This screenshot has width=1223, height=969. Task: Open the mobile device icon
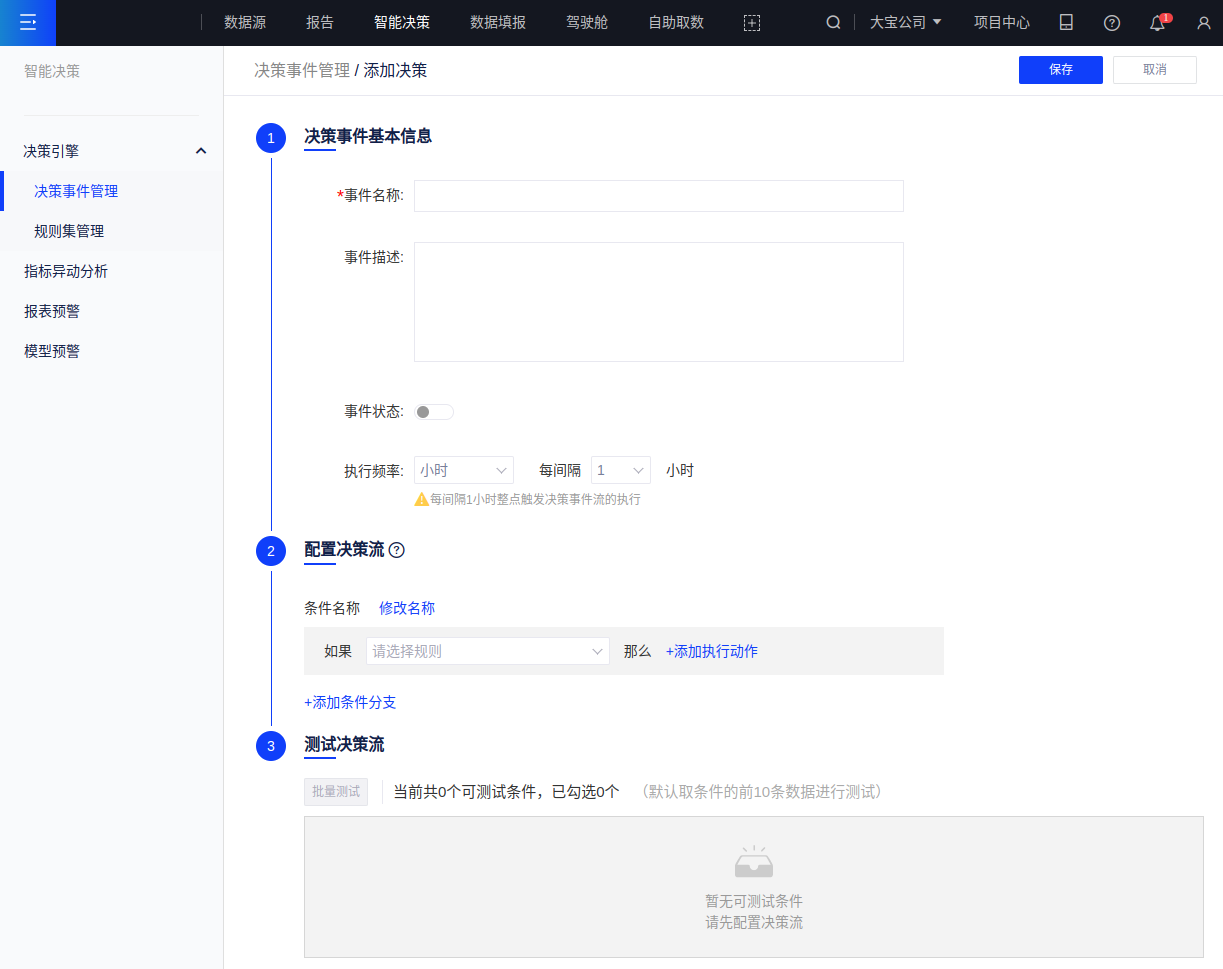1066,22
